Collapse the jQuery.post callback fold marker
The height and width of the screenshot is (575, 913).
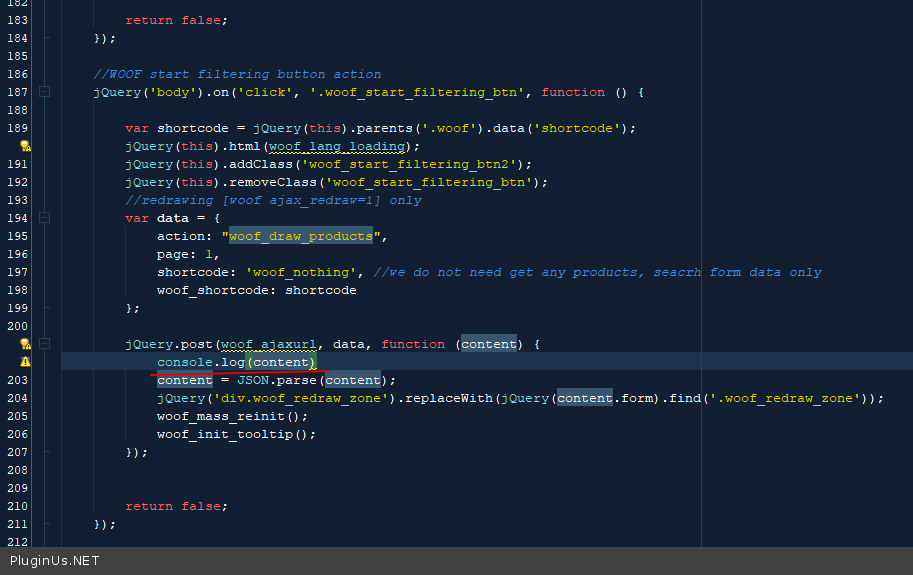[44, 344]
